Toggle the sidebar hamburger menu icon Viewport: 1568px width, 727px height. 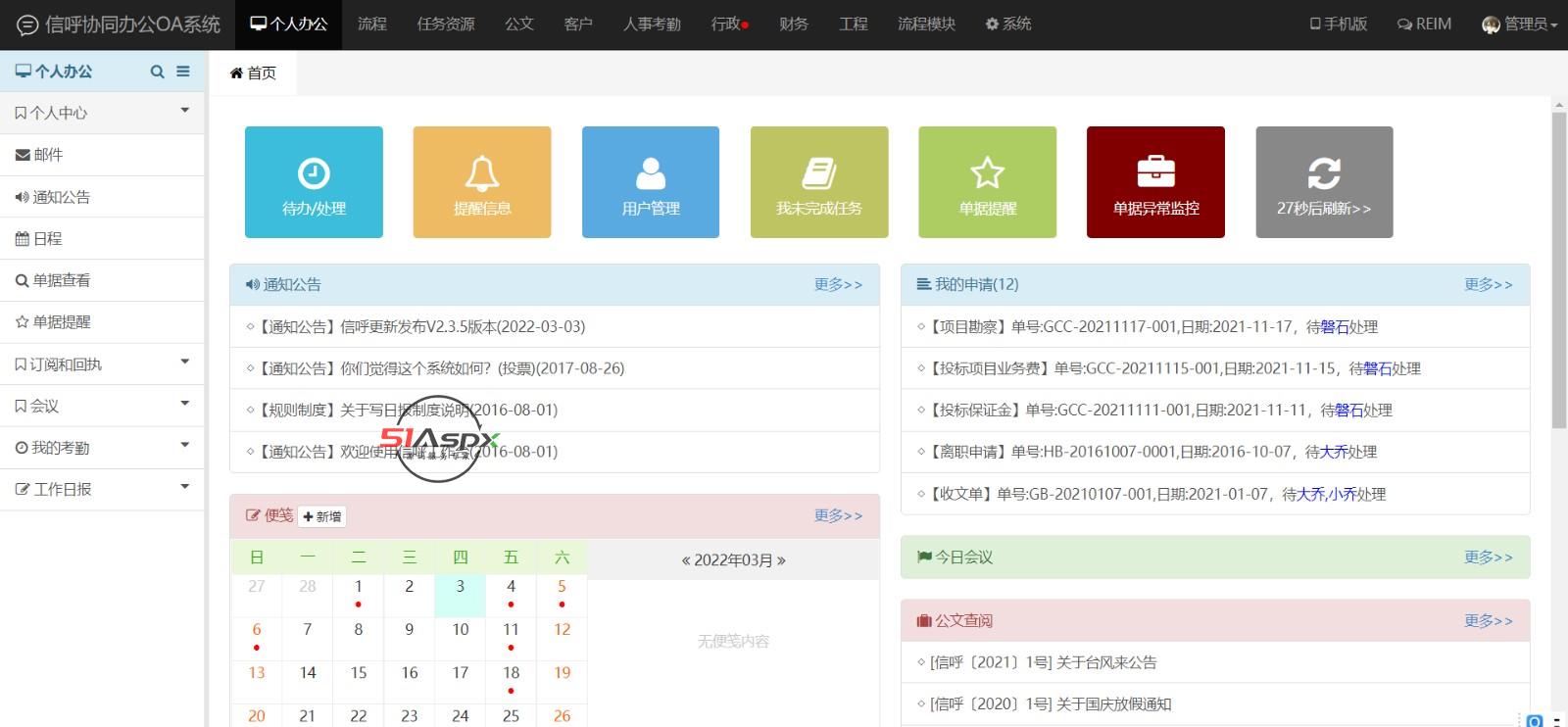coord(183,72)
